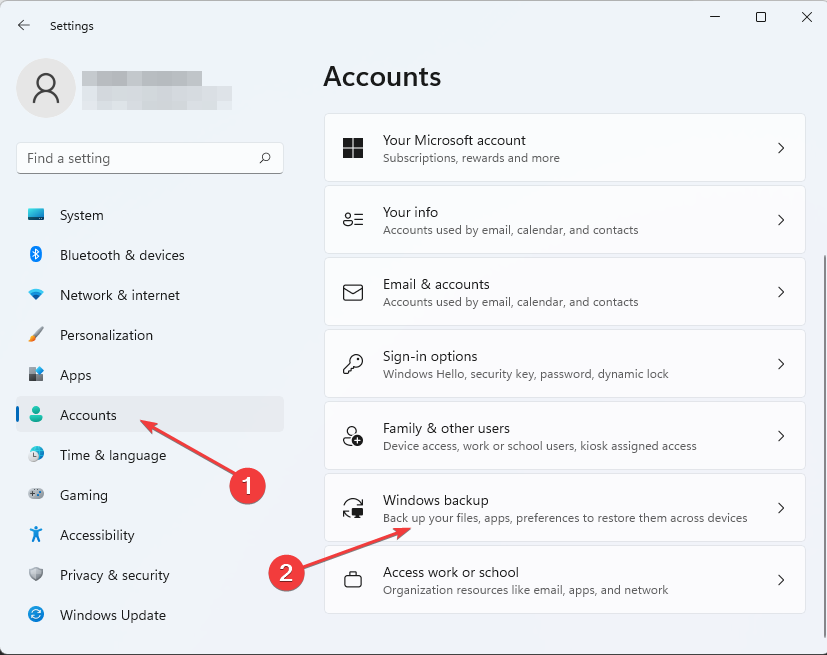Image resolution: width=827 pixels, height=655 pixels.
Task: Click the search magnifier icon
Action: click(x=265, y=158)
